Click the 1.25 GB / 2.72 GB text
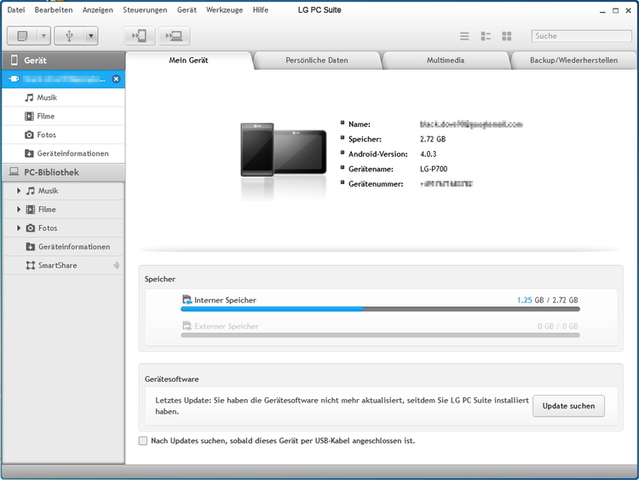 (547, 300)
